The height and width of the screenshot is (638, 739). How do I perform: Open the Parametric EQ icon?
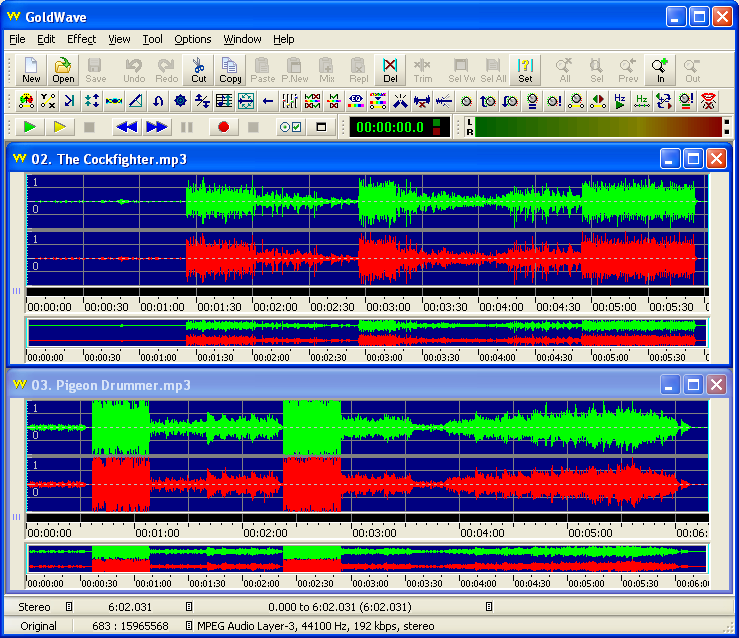click(x=356, y=101)
